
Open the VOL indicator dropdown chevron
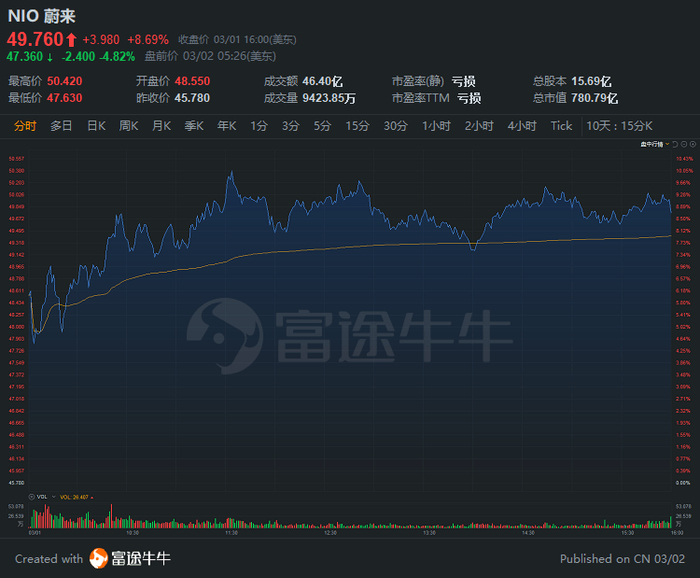[54, 497]
